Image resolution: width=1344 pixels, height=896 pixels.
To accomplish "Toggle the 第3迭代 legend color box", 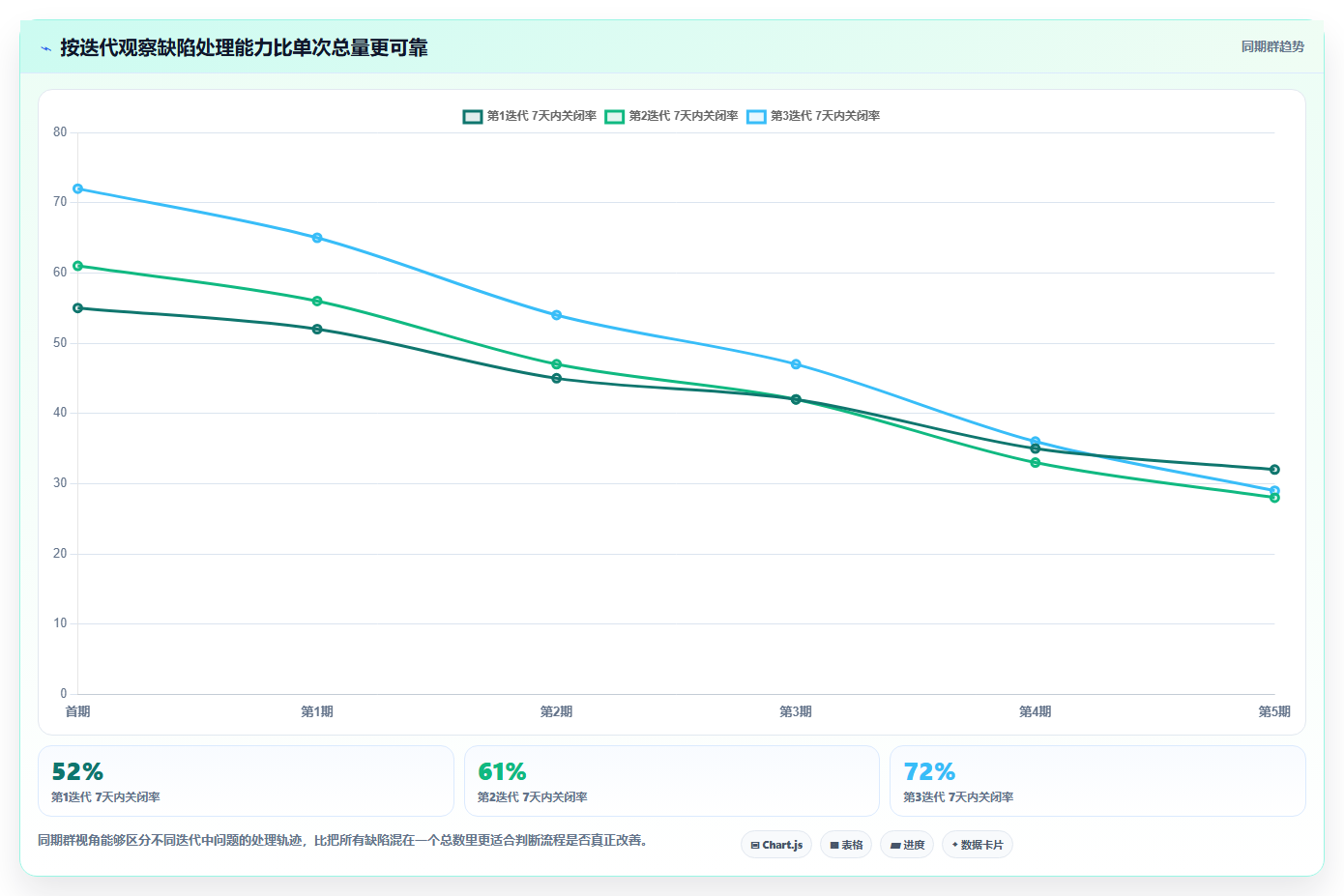I will click(756, 117).
